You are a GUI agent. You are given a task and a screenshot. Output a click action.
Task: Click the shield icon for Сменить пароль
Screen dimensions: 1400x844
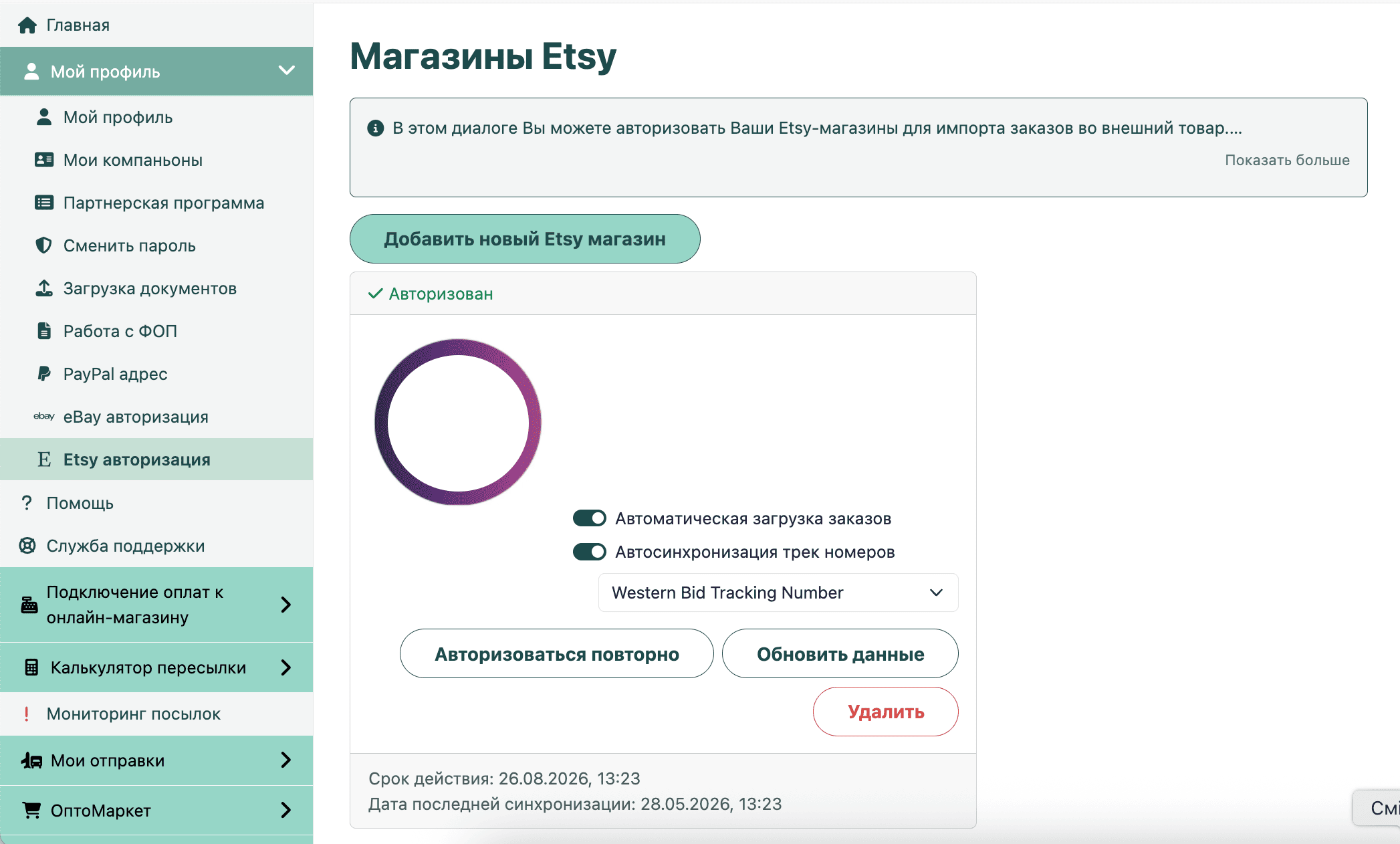[44, 245]
